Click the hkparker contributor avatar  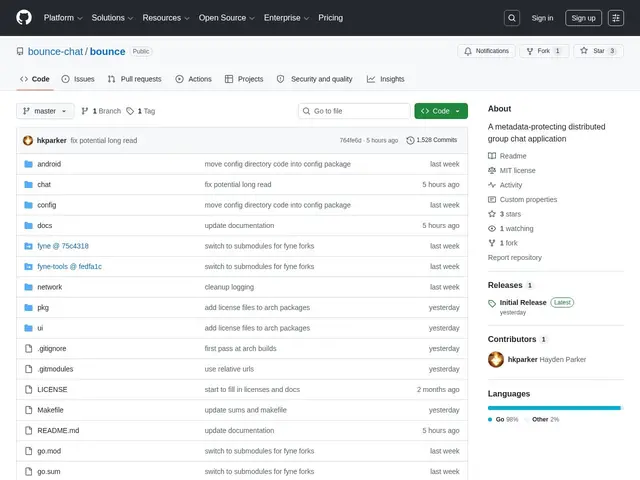[496, 360]
